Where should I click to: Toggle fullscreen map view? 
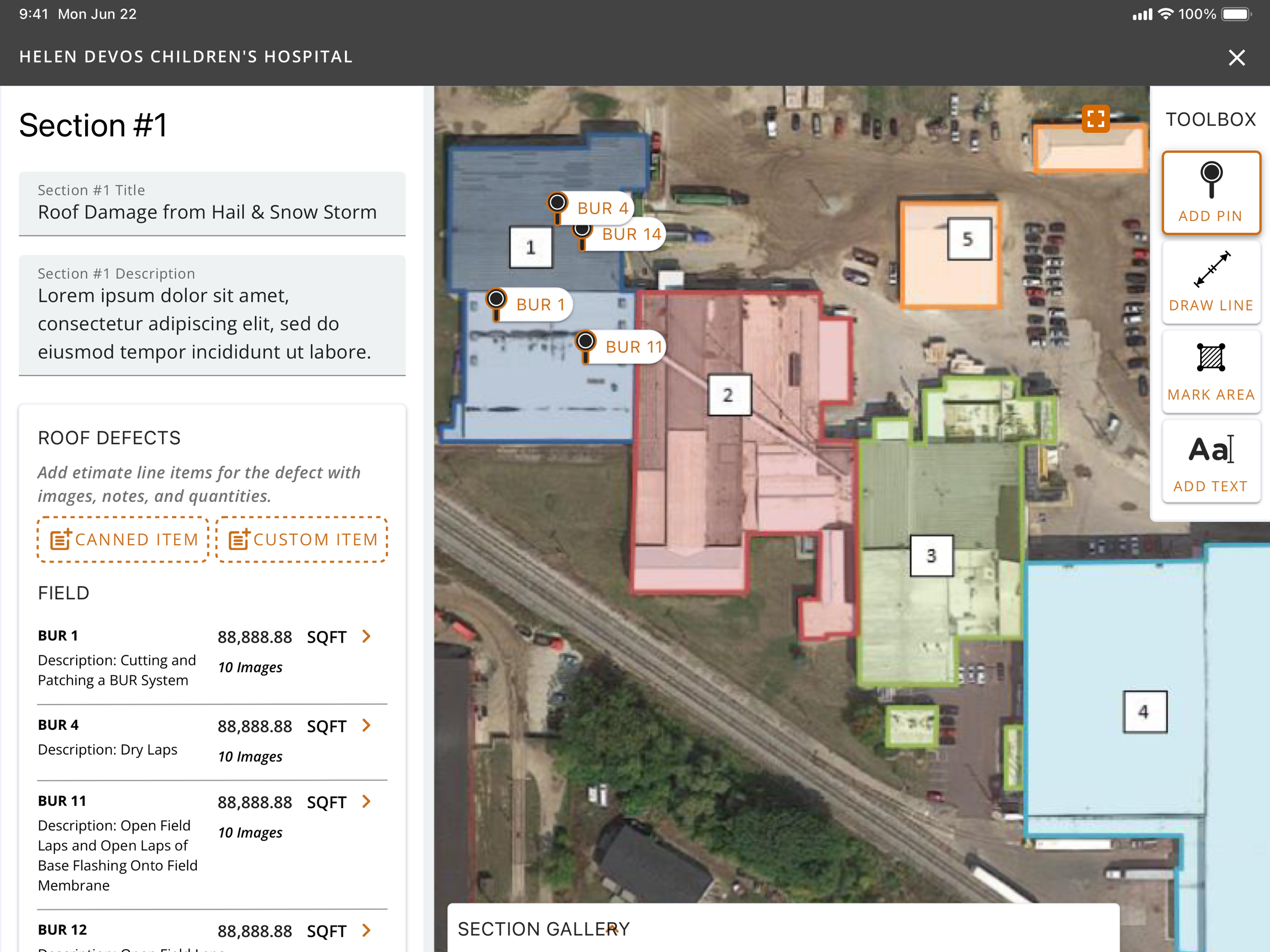click(x=1095, y=119)
